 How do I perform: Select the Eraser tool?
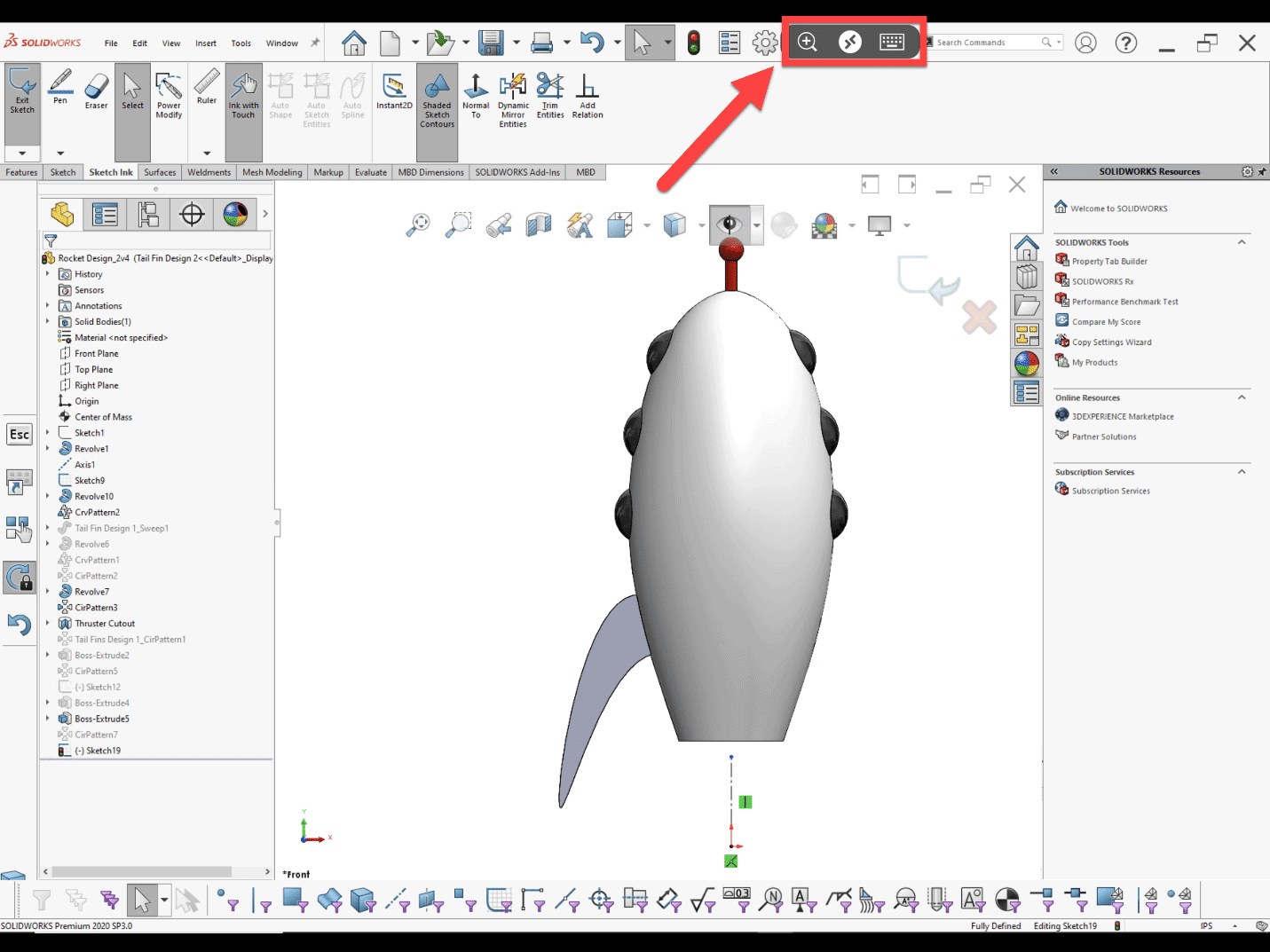point(96,90)
